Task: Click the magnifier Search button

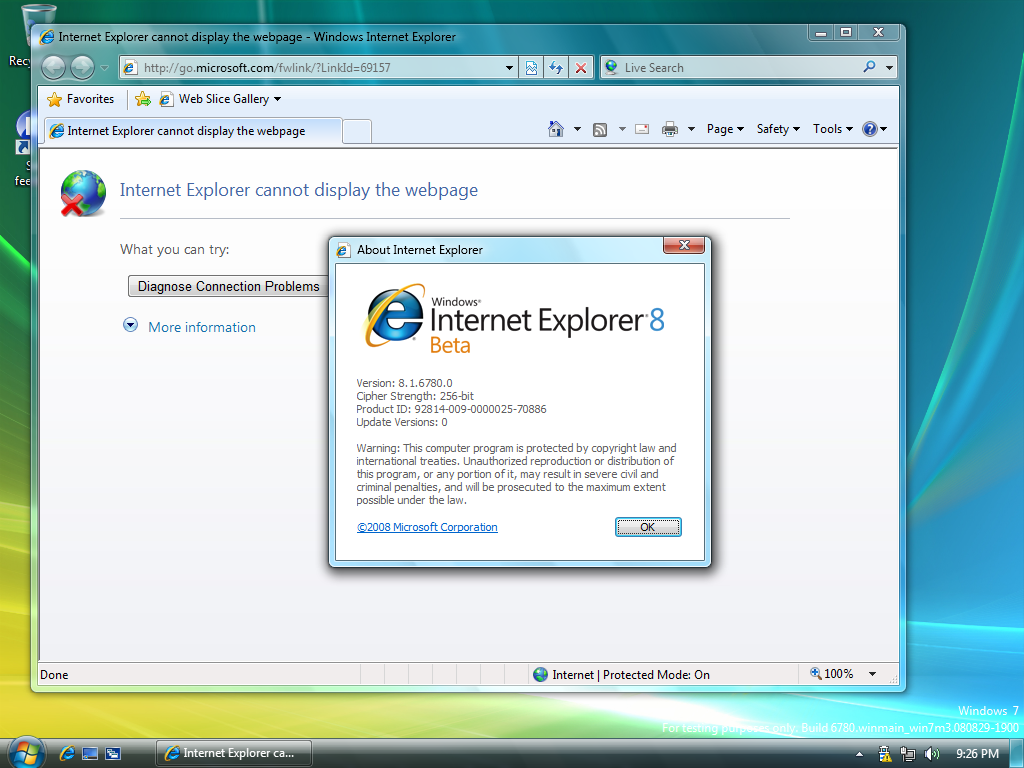Action: (x=869, y=67)
